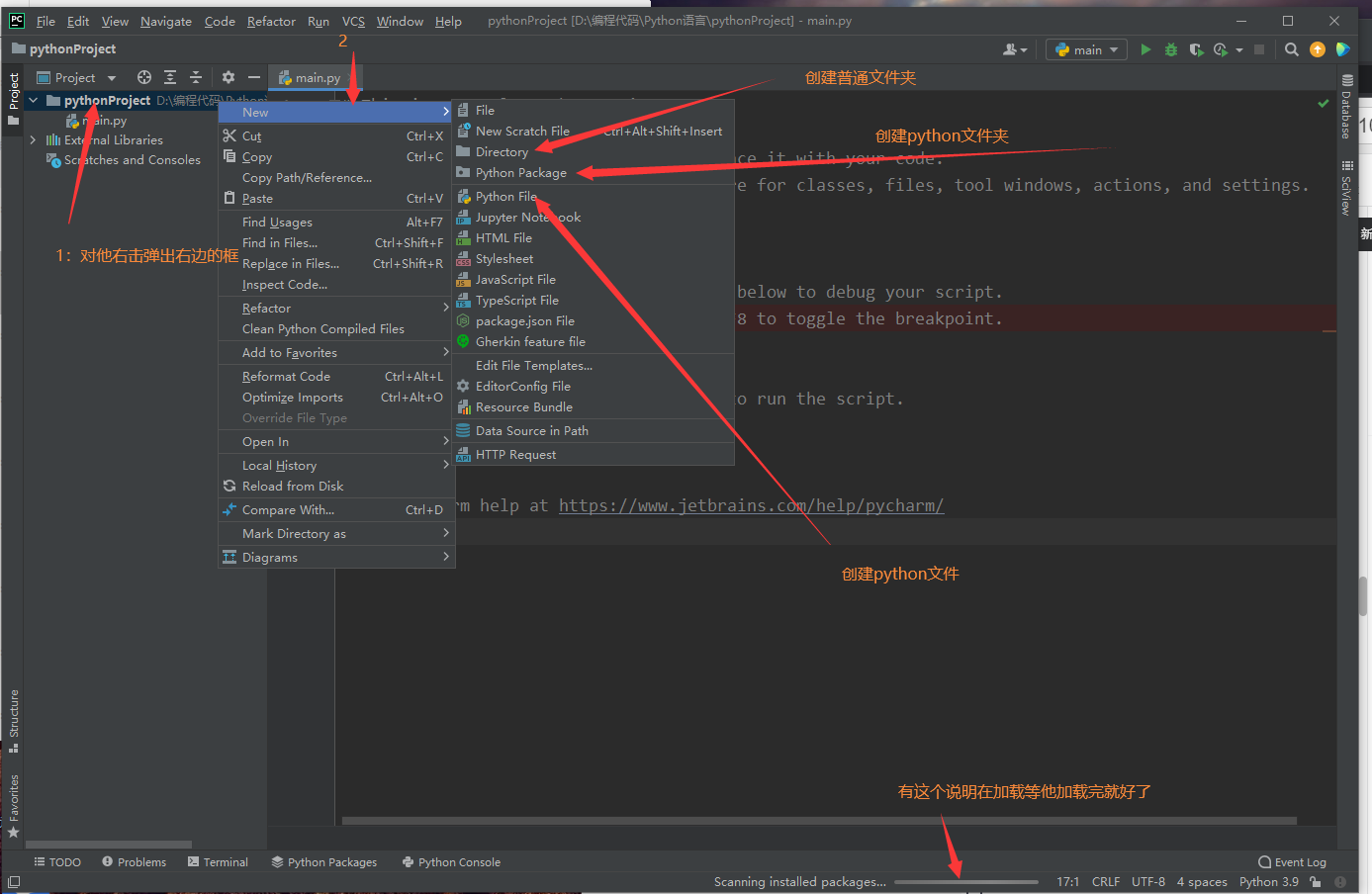Open the Python Console tool window
This screenshot has height=894, width=1372.
pos(451,862)
